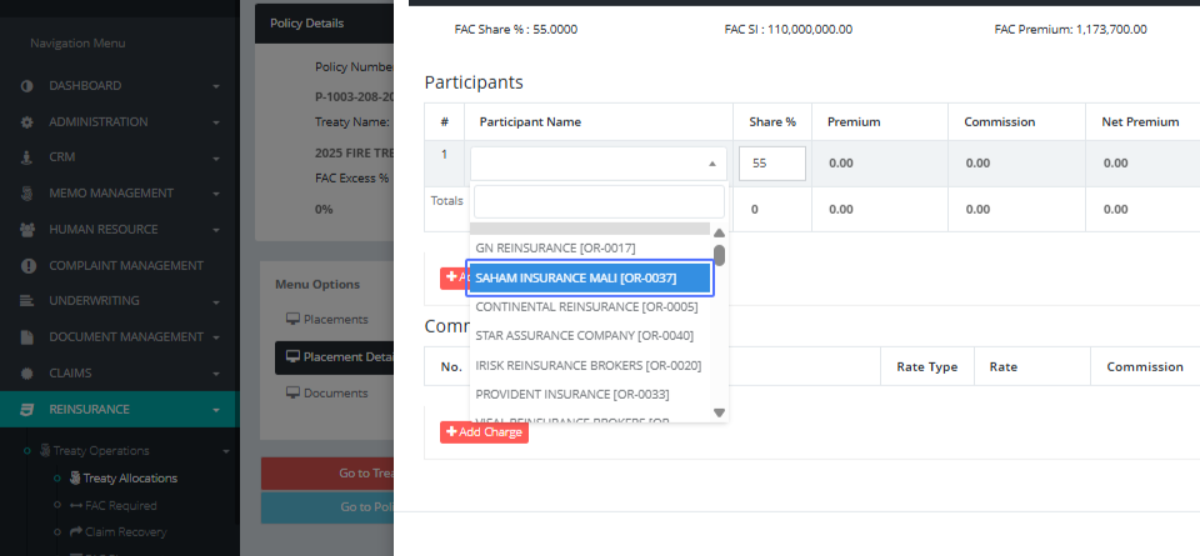Click the Claims icon in sidebar

pyautogui.click(x=27, y=373)
